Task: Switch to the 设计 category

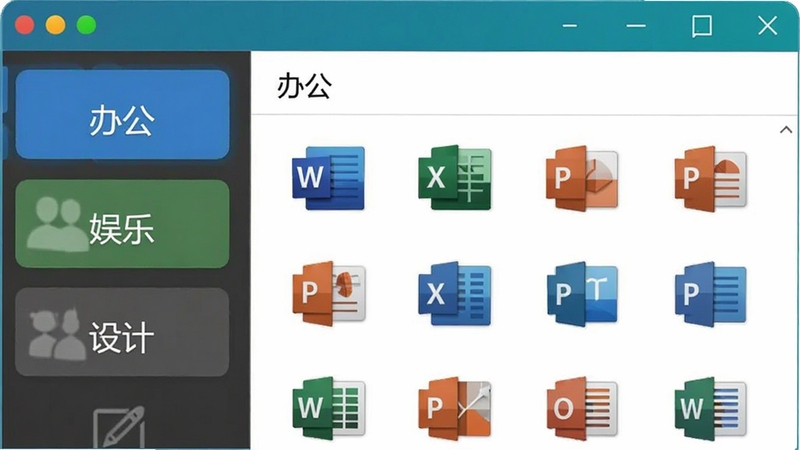Action: coord(122,332)
